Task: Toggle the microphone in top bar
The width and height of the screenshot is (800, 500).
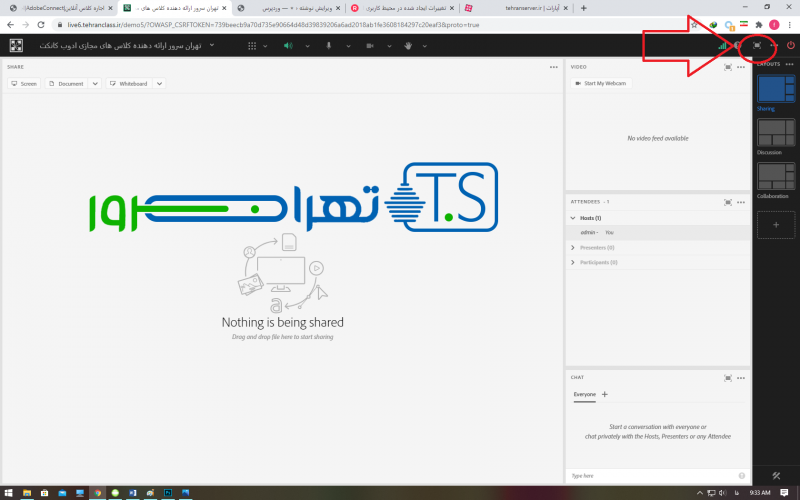Action: pos(328,46)
